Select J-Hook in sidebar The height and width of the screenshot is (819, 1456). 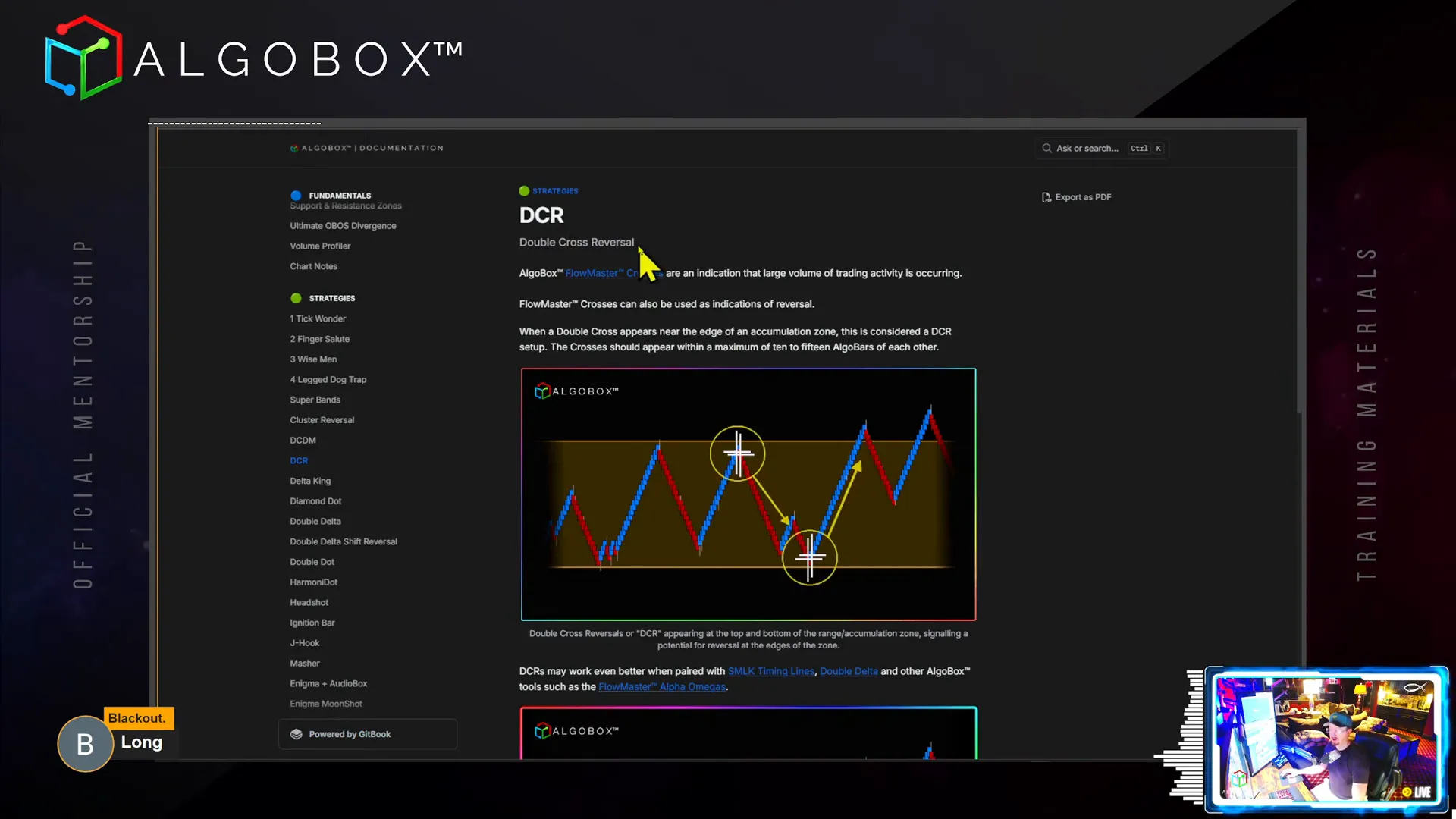click(x=304, y=643)
